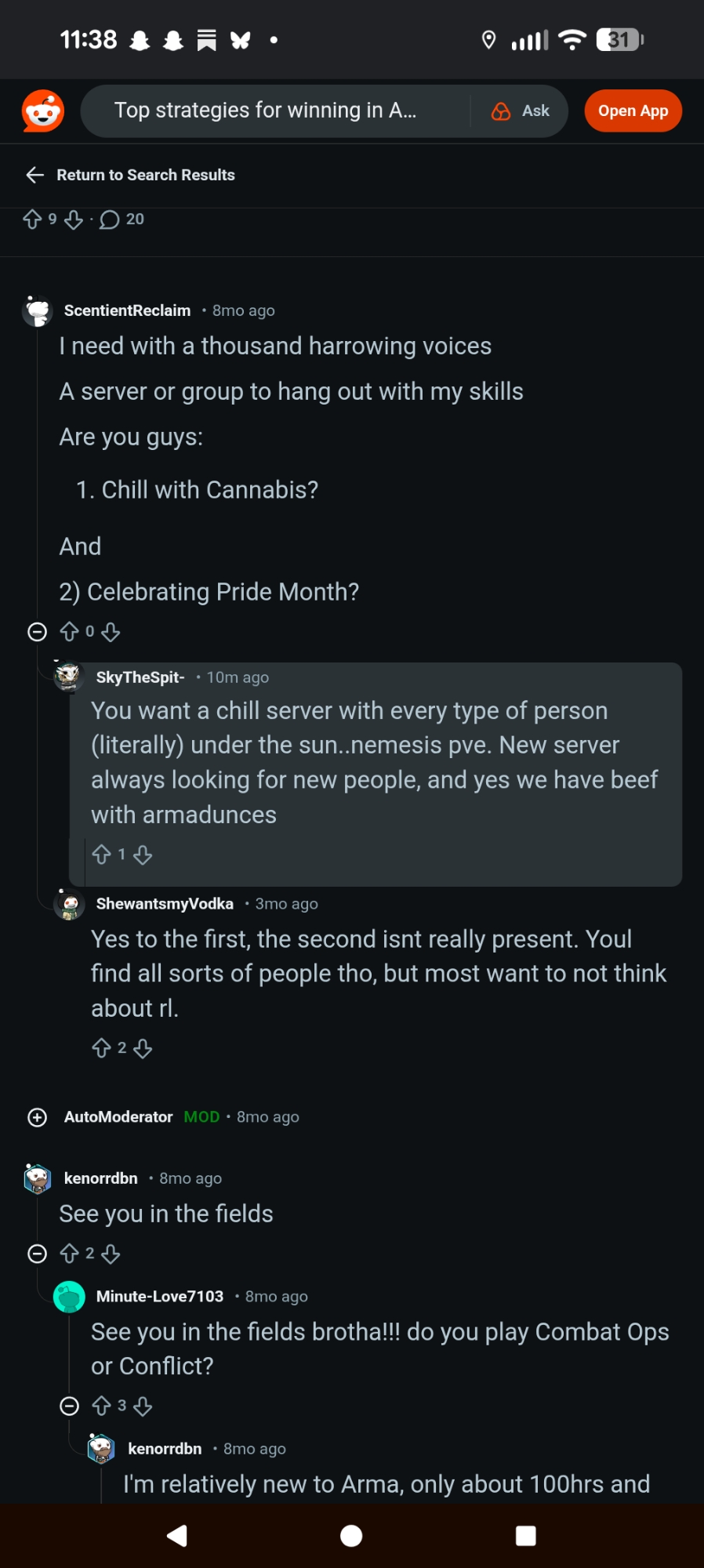
Task: Tap the search field showing 'Top strategies'
Action: [x=274, y=111]
